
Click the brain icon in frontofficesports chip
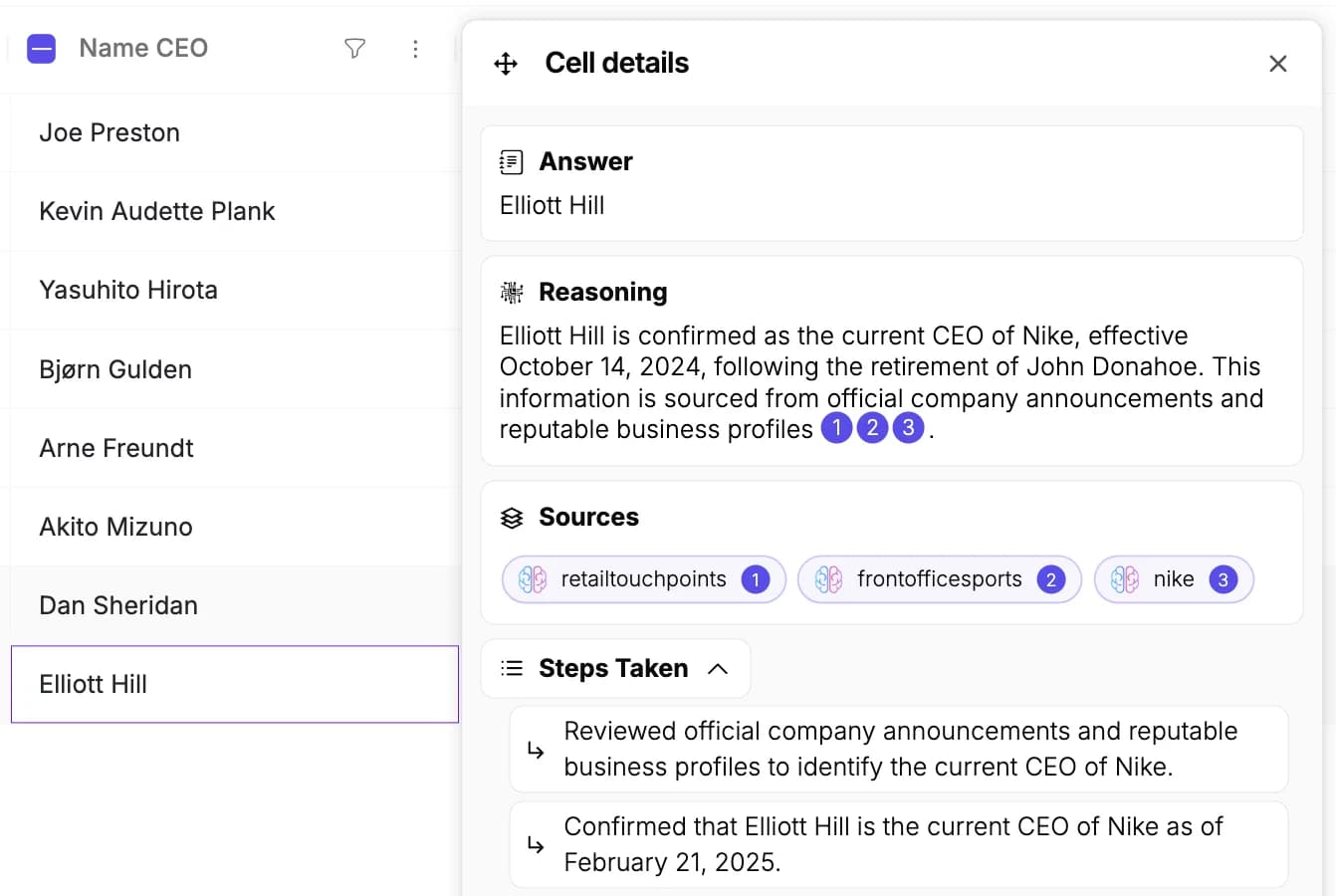click(x=828, y=579)
